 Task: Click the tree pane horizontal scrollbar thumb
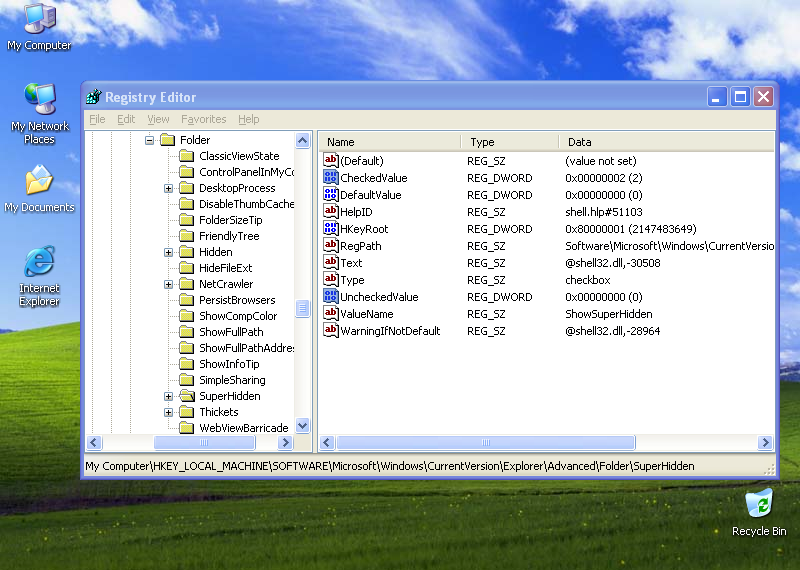(204, 442)
